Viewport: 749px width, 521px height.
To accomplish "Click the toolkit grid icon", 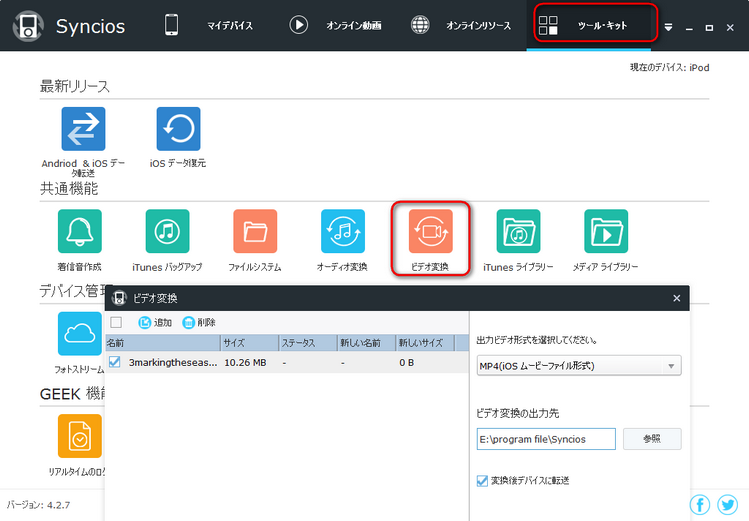I will point(548,25).
